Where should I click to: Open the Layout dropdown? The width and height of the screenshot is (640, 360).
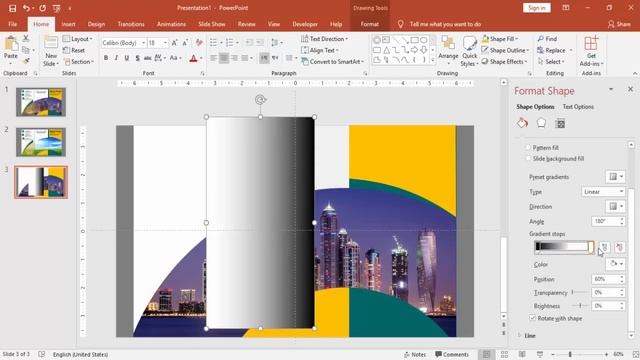pyautogui.click(x=78, y=39)
